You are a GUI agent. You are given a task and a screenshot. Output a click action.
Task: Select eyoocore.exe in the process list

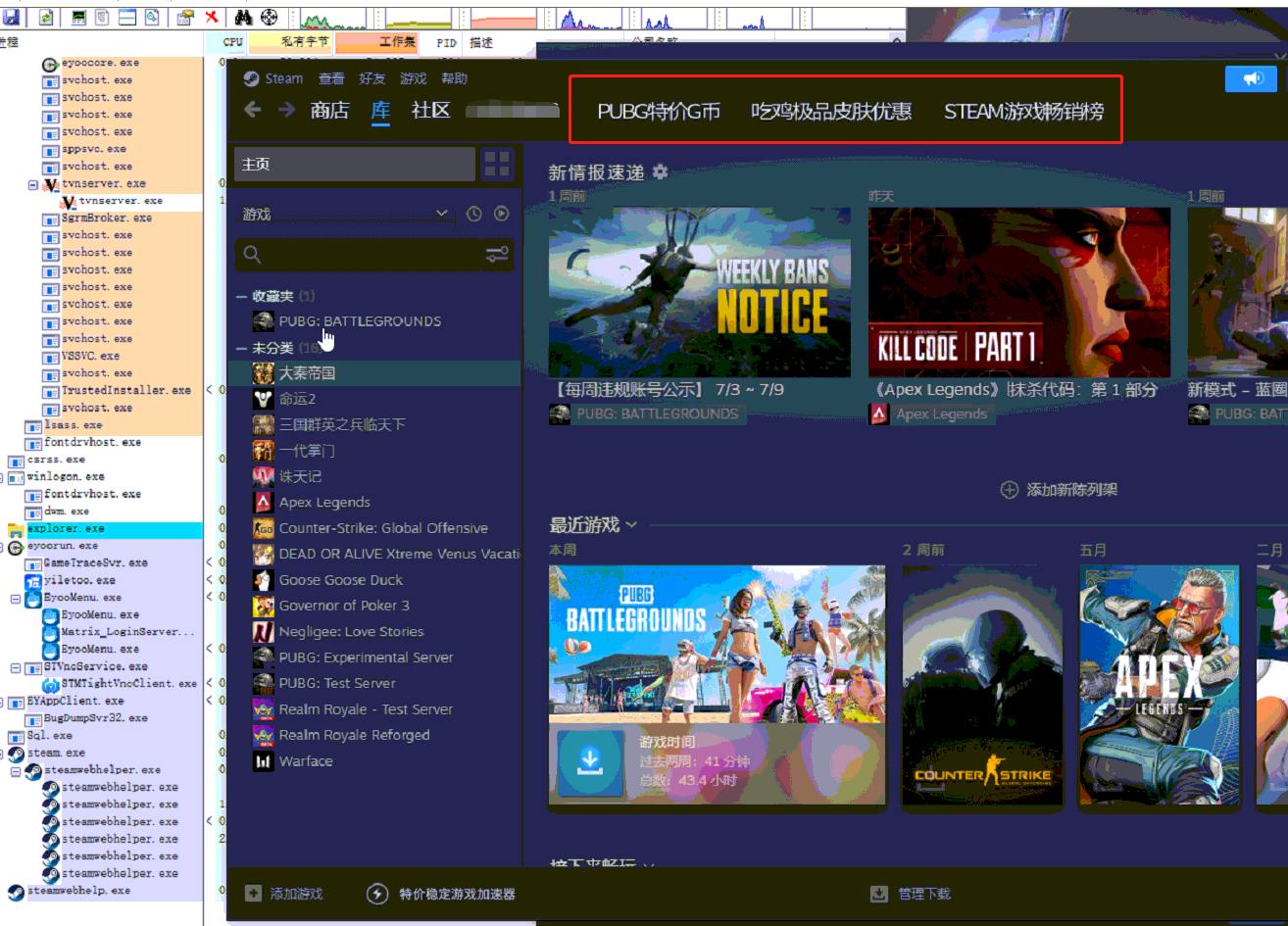[x=100, y=63]
